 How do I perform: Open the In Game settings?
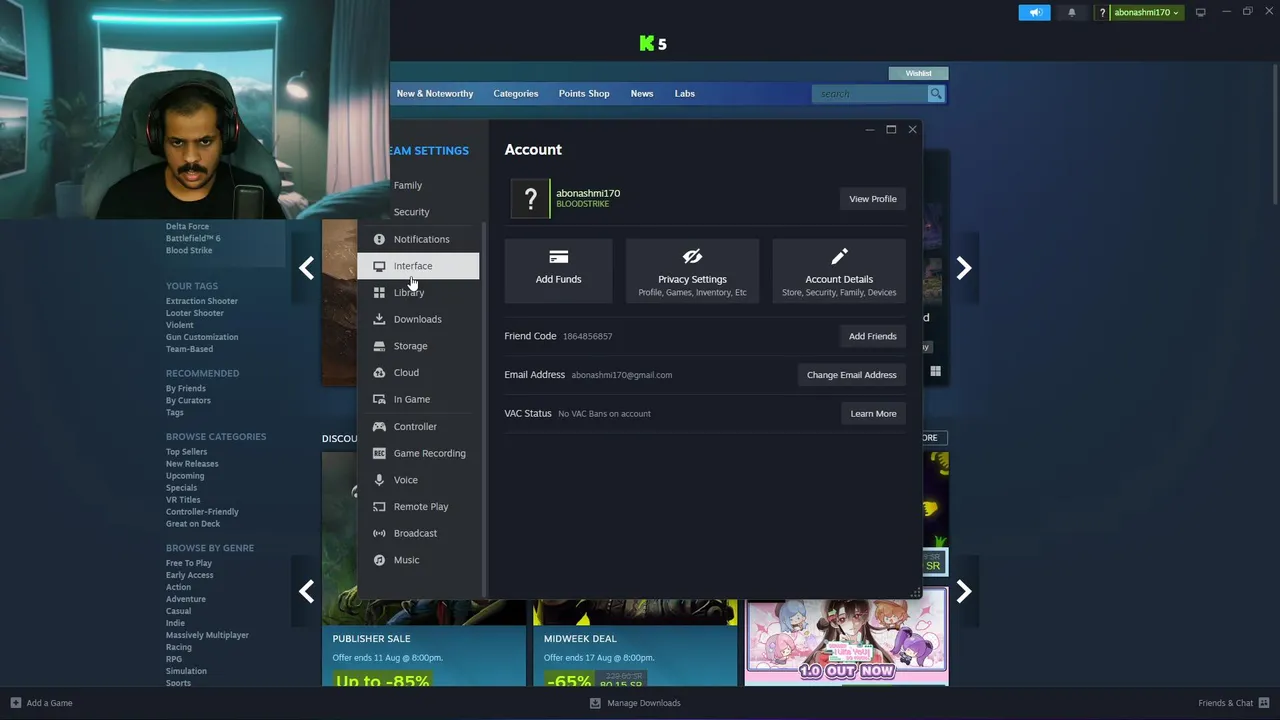point(418,399)
